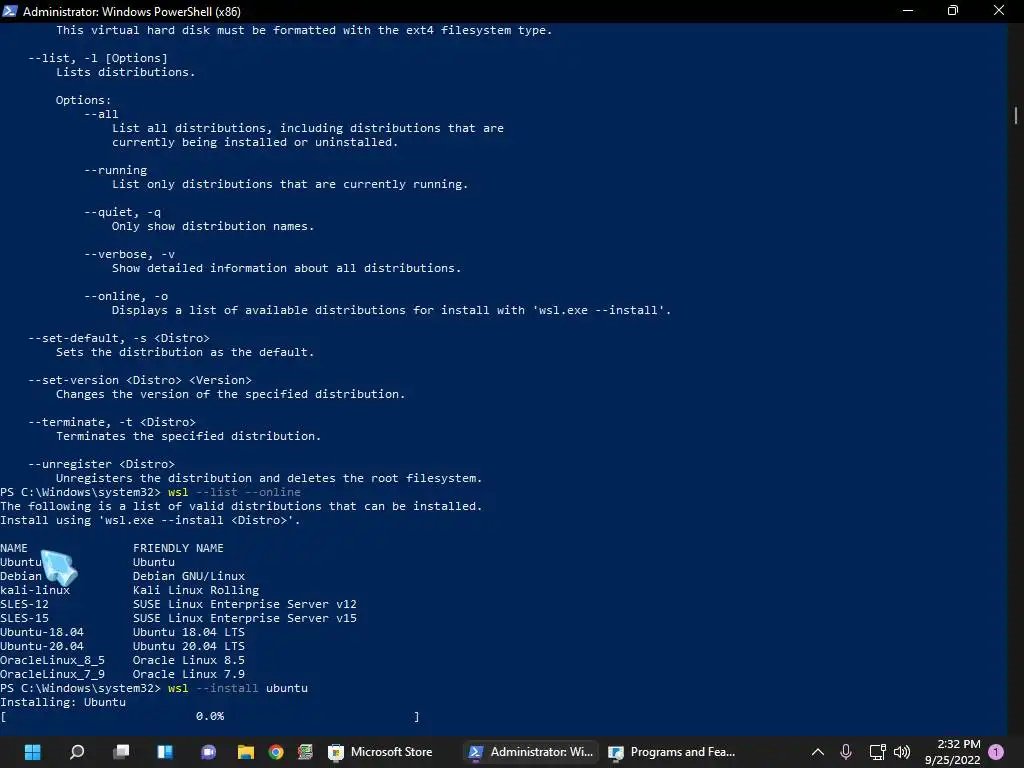Screen dimensions: 1024x768
Task: Close the PowerShell window
Action: (999, 11)
